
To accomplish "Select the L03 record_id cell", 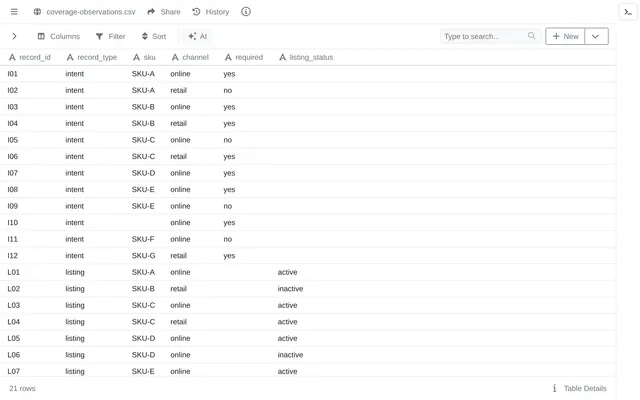I will coord(13,305).
